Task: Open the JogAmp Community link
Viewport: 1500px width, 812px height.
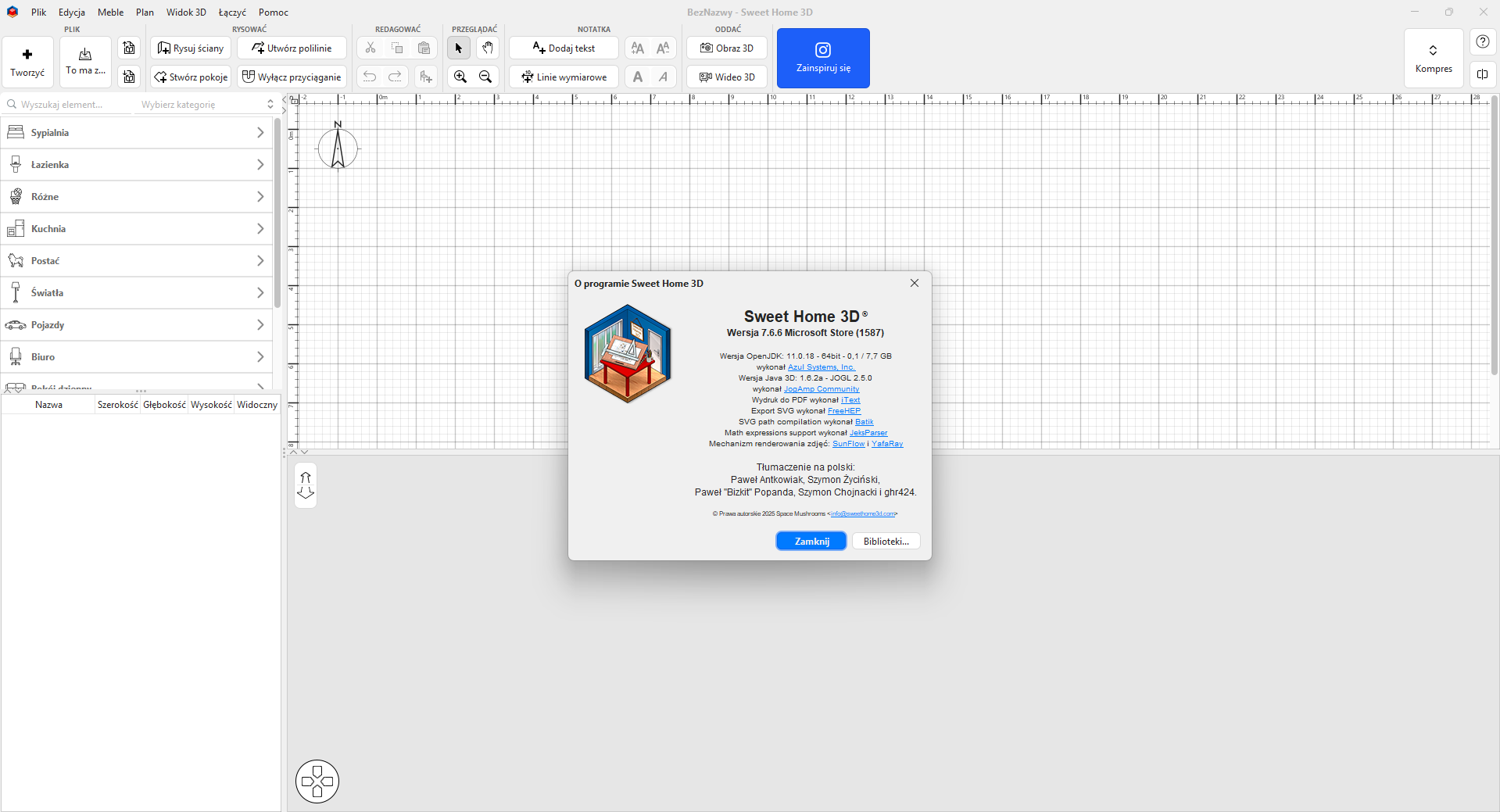Action: [x=822, y=389]
